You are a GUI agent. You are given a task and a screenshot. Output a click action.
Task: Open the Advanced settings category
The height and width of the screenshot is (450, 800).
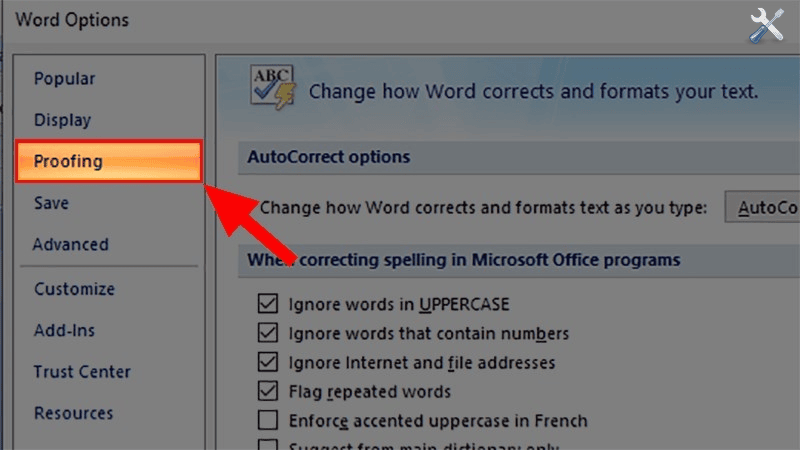pos(70,244)
